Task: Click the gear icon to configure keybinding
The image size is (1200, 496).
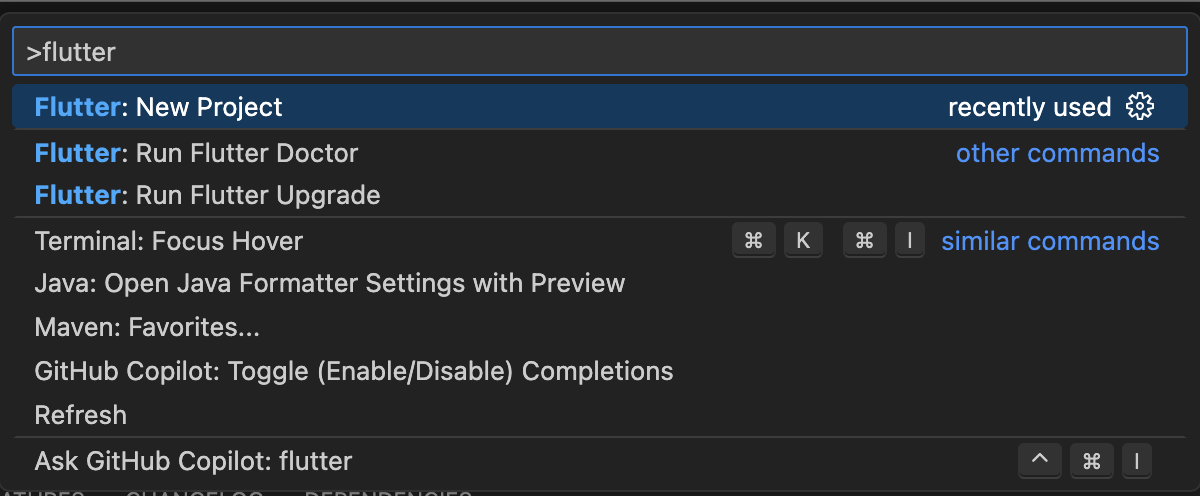Action: tap(1140, 107)
